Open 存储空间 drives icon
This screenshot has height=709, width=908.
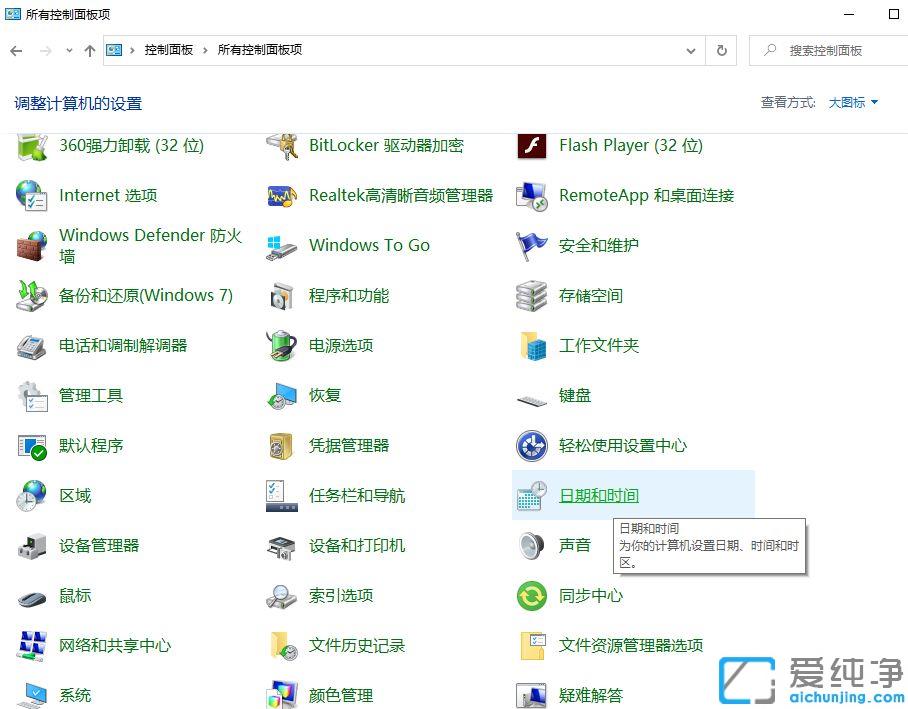point(532,296)
